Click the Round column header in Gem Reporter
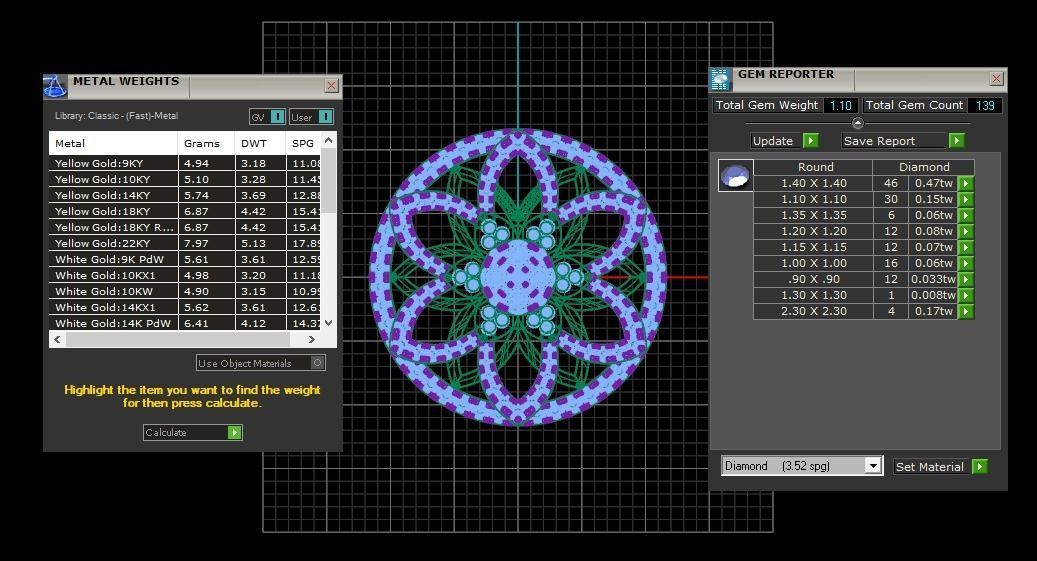Image resolution: width=1037 pixels, height=561 pixels. pyautogui.click(x=813, y=167)
